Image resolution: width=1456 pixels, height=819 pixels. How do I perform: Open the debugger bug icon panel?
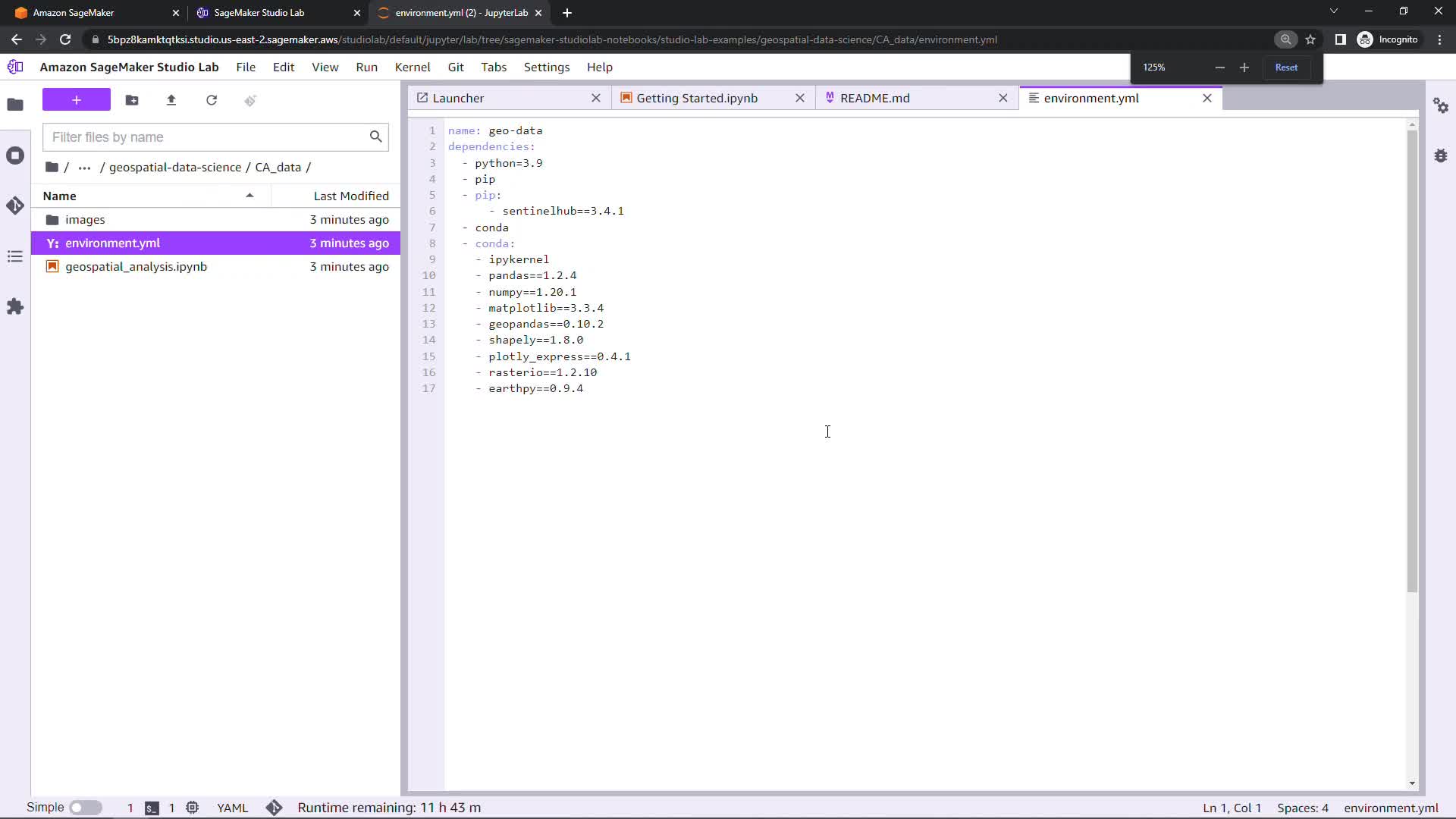click(x=1441, y=155)
